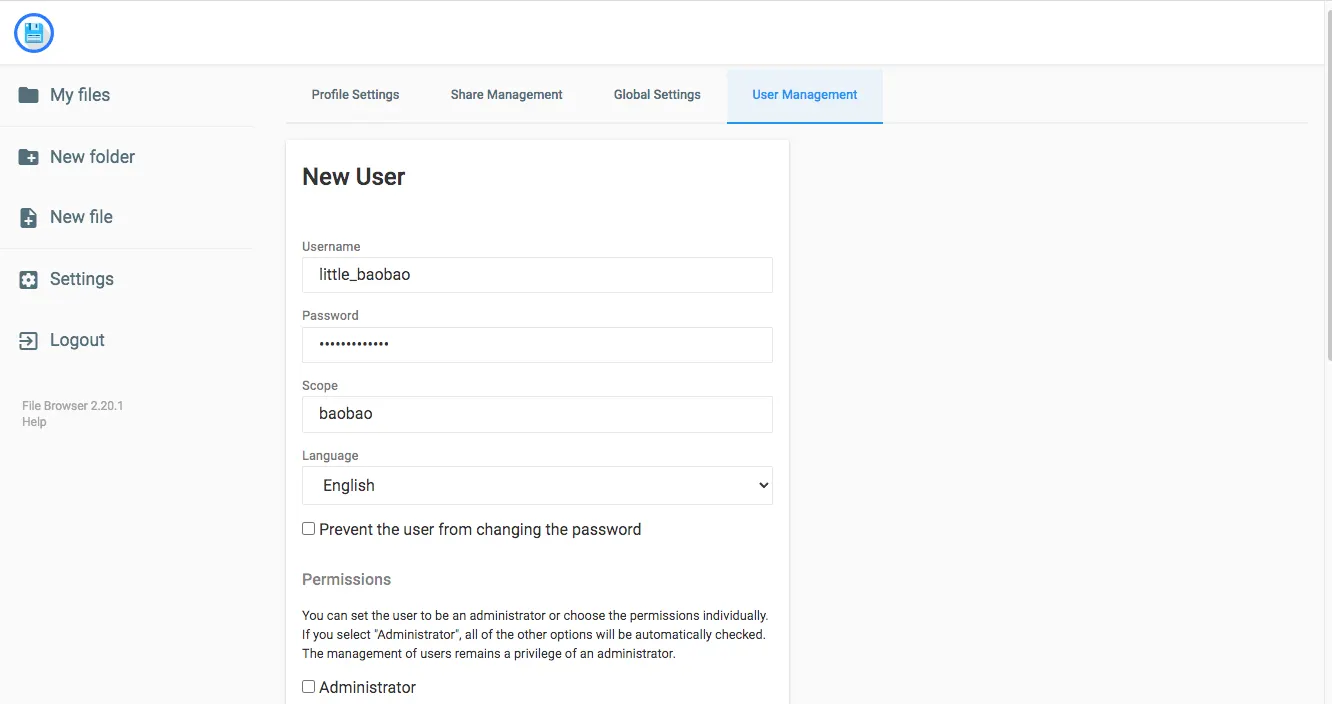Click the My files folder icon
The width and height of the screenshot is (1332, 704).
point(29,95)
